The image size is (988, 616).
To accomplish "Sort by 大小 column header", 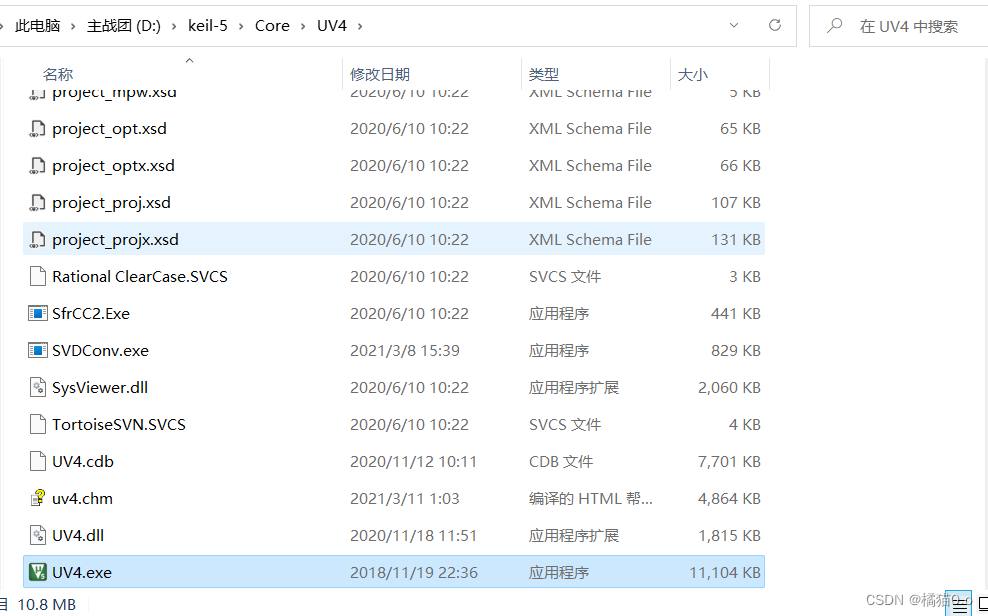I will 692,74.
